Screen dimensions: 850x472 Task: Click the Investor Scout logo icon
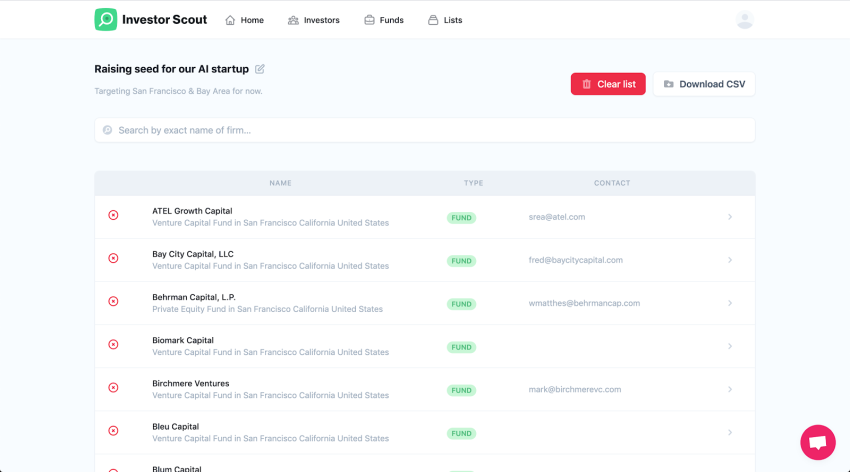point(106,20)
